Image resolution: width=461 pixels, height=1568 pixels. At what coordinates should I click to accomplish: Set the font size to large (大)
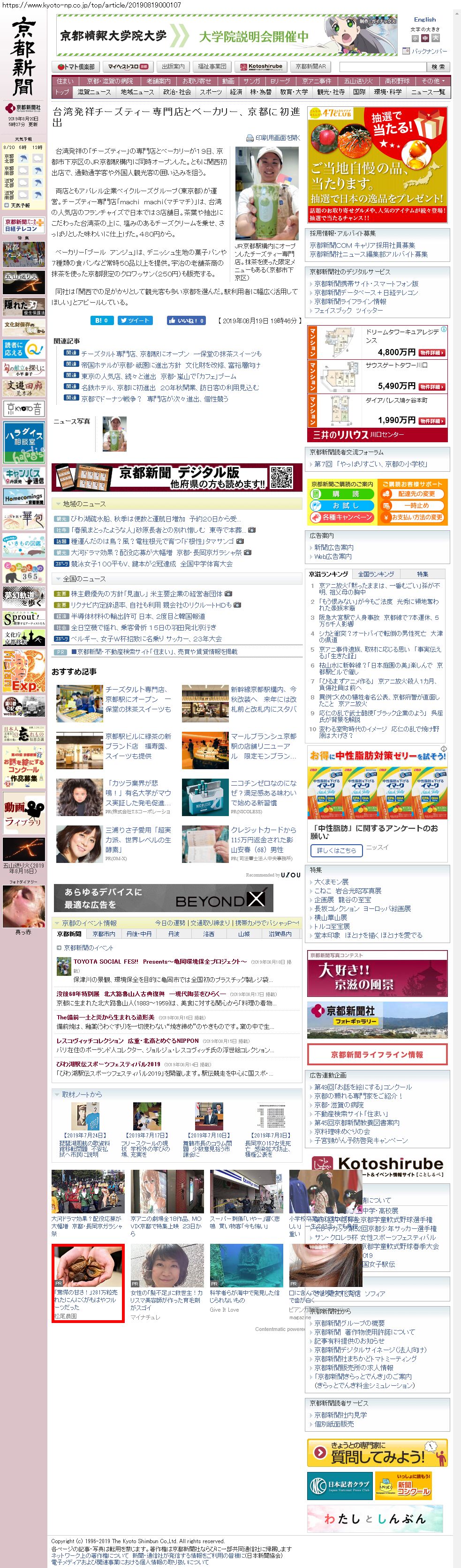(435, 38)
